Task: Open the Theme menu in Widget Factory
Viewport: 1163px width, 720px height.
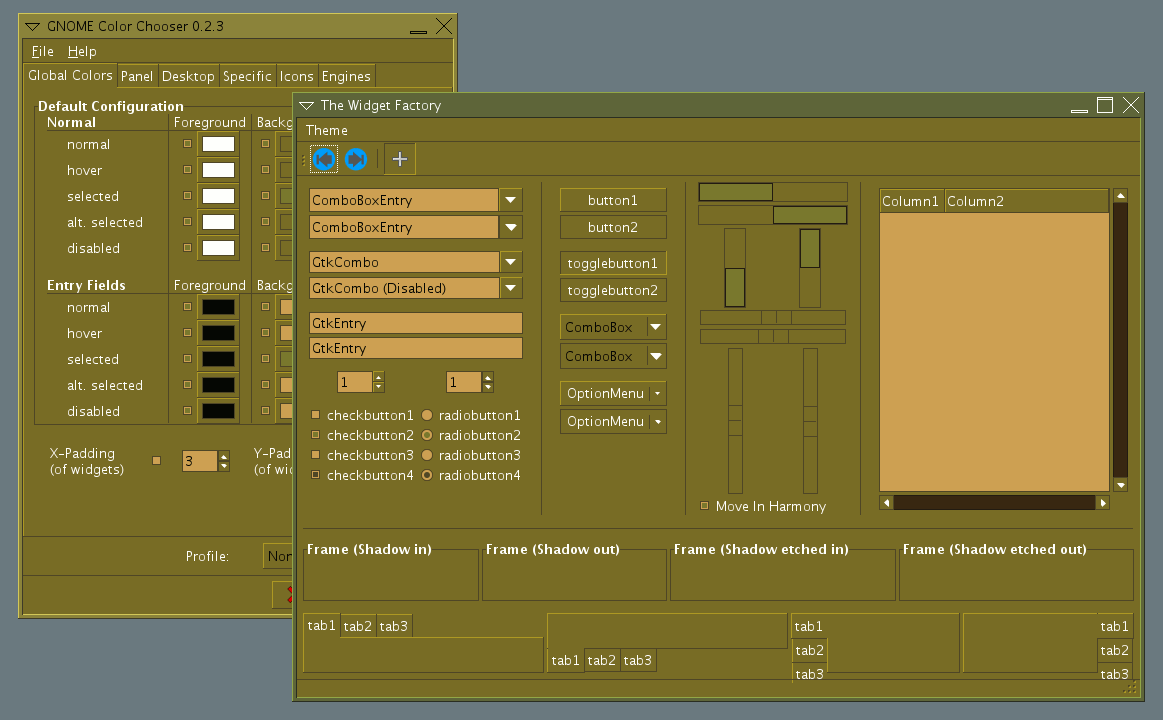Action: [326, 131]
